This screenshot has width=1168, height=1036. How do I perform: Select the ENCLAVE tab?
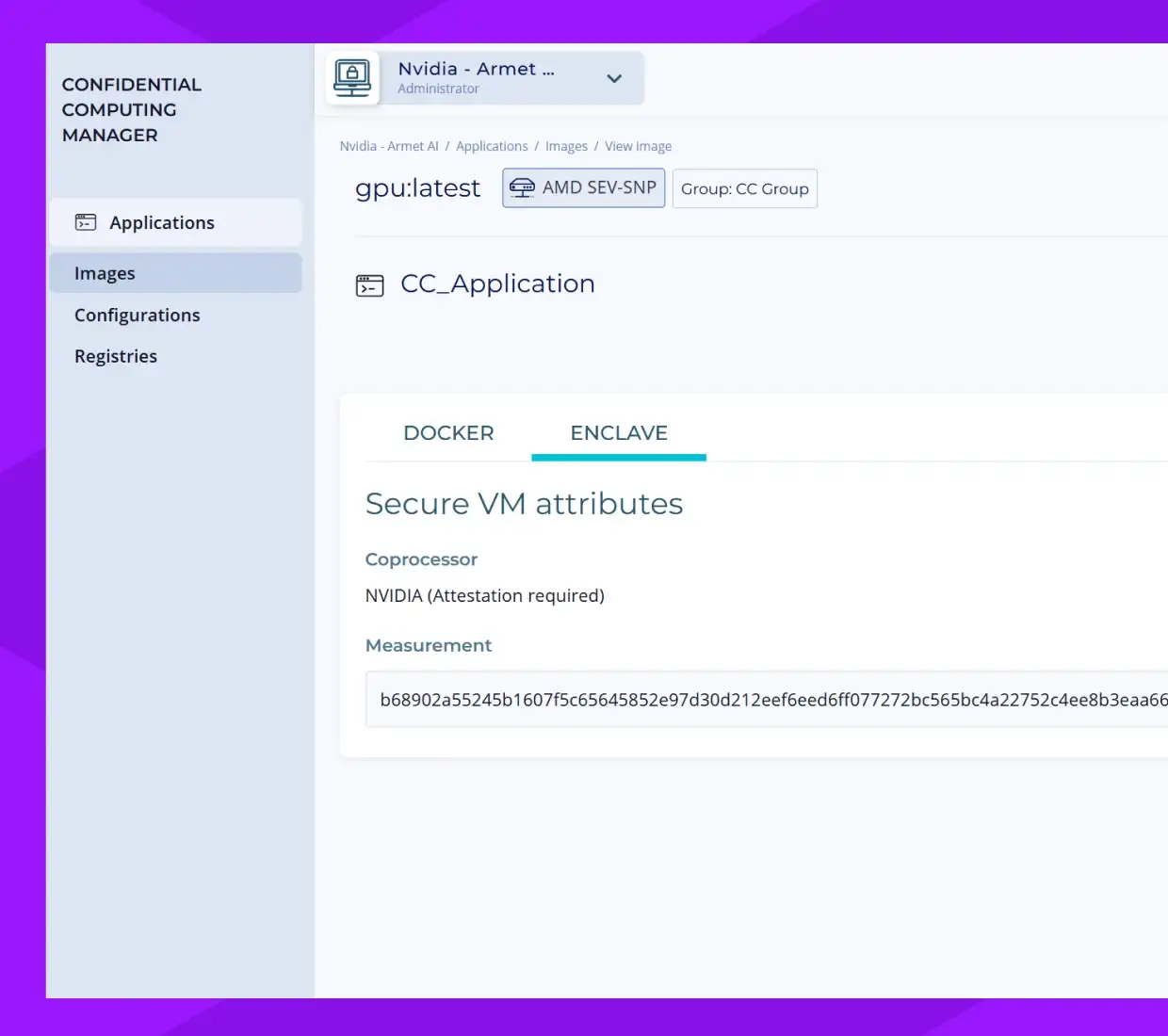click(619, 433)
